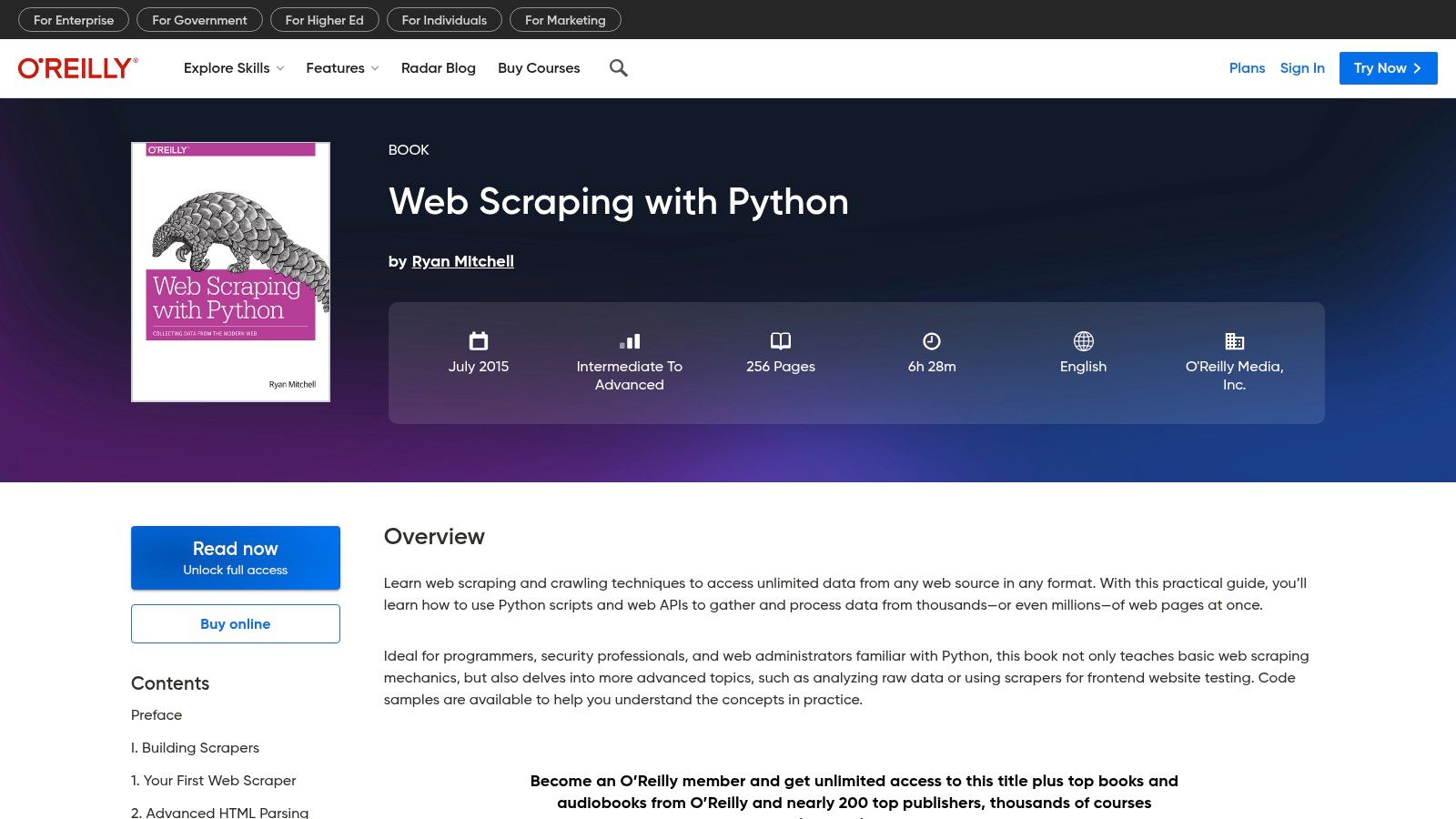Expand the Explore Skills dropdown

tap(234, 68)
